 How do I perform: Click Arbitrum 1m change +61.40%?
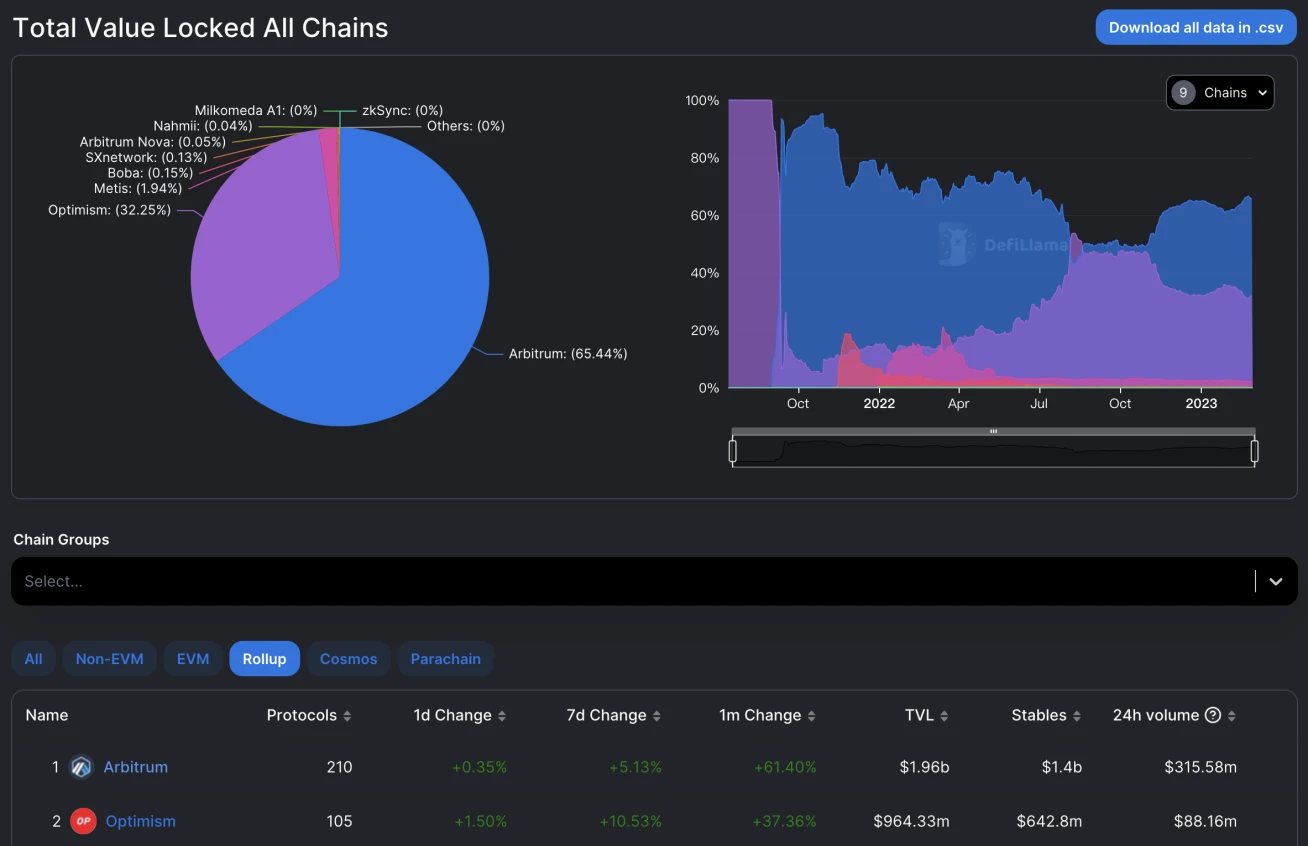tap(785, 767)
